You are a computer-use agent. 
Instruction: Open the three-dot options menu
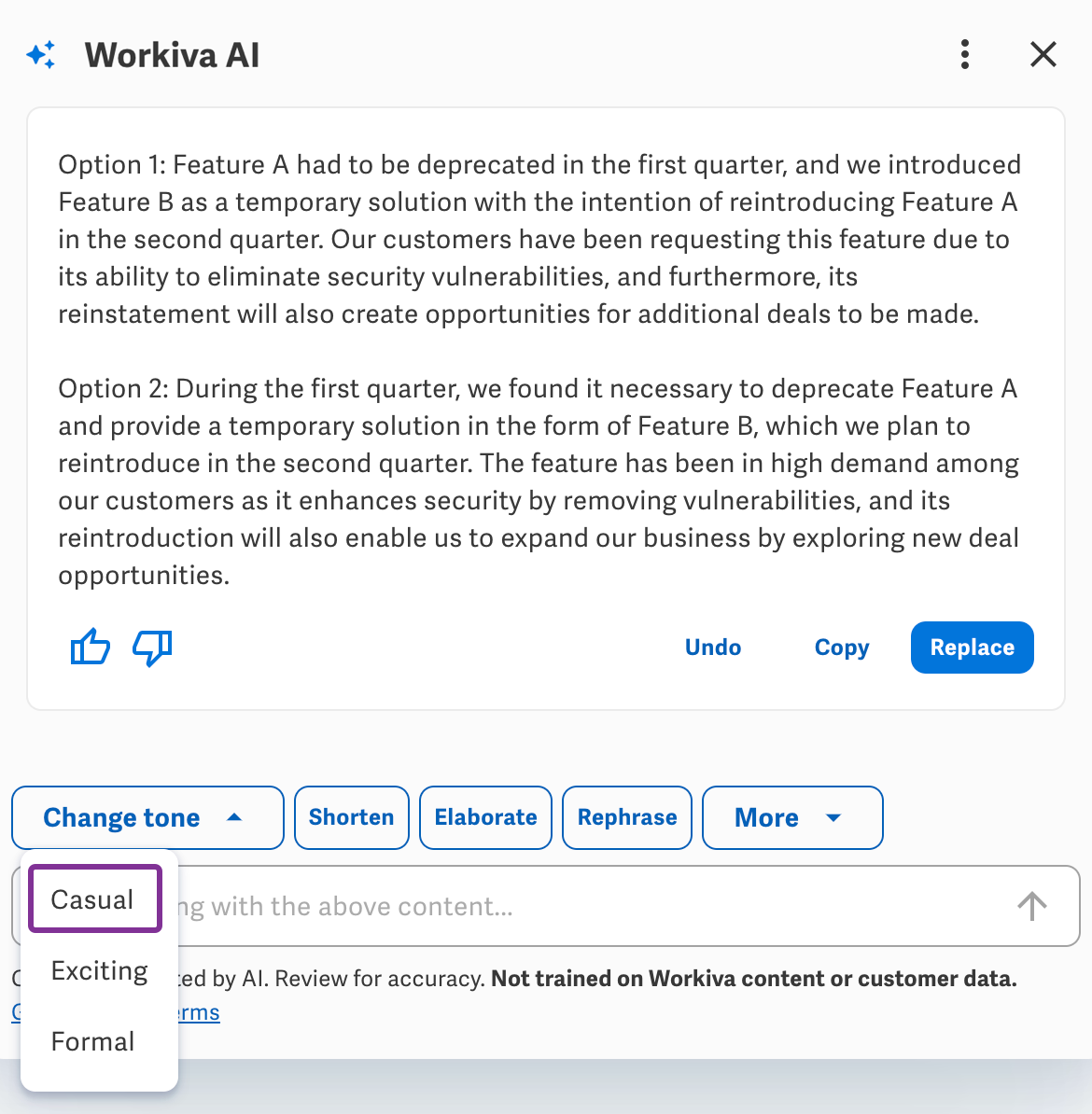tap(965, 55)
